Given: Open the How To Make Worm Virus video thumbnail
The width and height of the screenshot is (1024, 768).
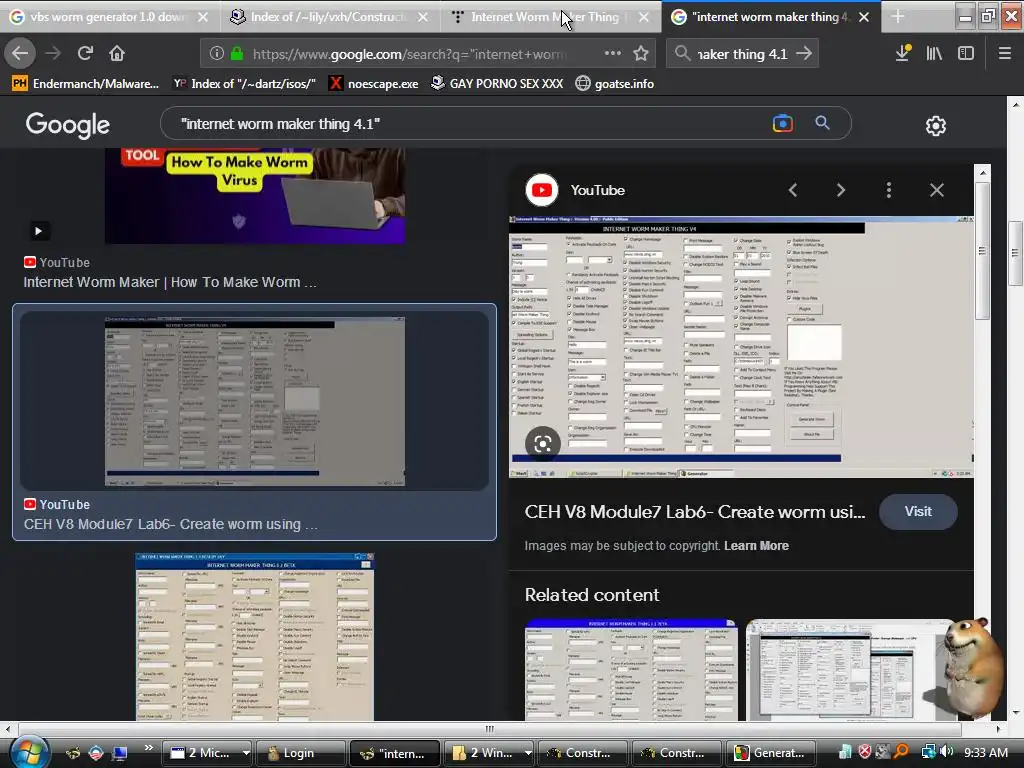Looking at the screenshot, I should click(x=255, y=196).
